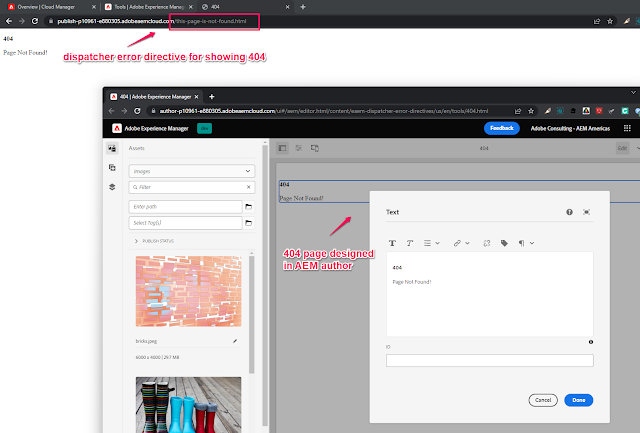Screen dimensions: 640x433
Task: Expand the PUBLISH STATUS section
Action: click(x=154, y=241)
